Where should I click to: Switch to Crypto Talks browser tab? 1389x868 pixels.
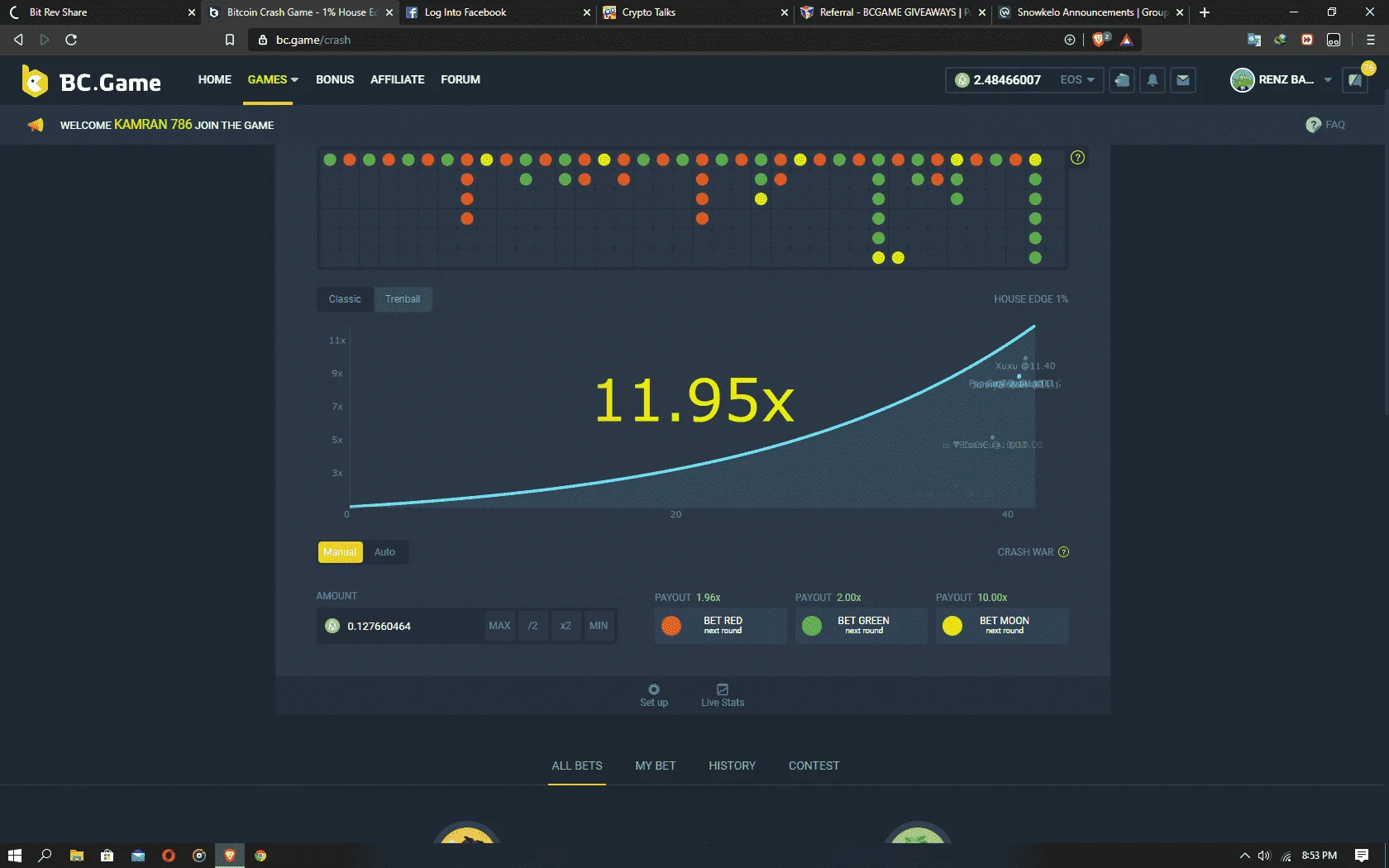click(694, 12)
